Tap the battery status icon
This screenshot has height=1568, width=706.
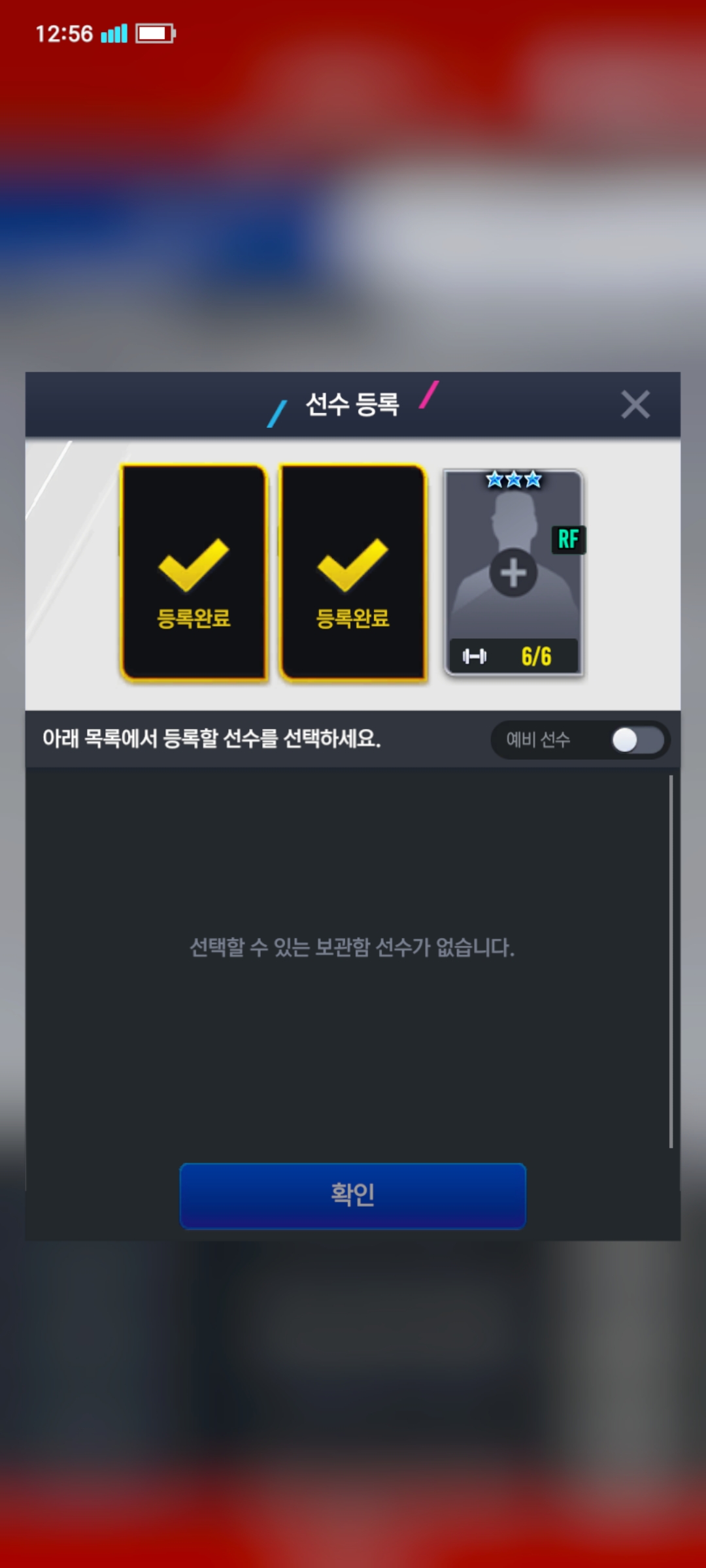(156, 33)
